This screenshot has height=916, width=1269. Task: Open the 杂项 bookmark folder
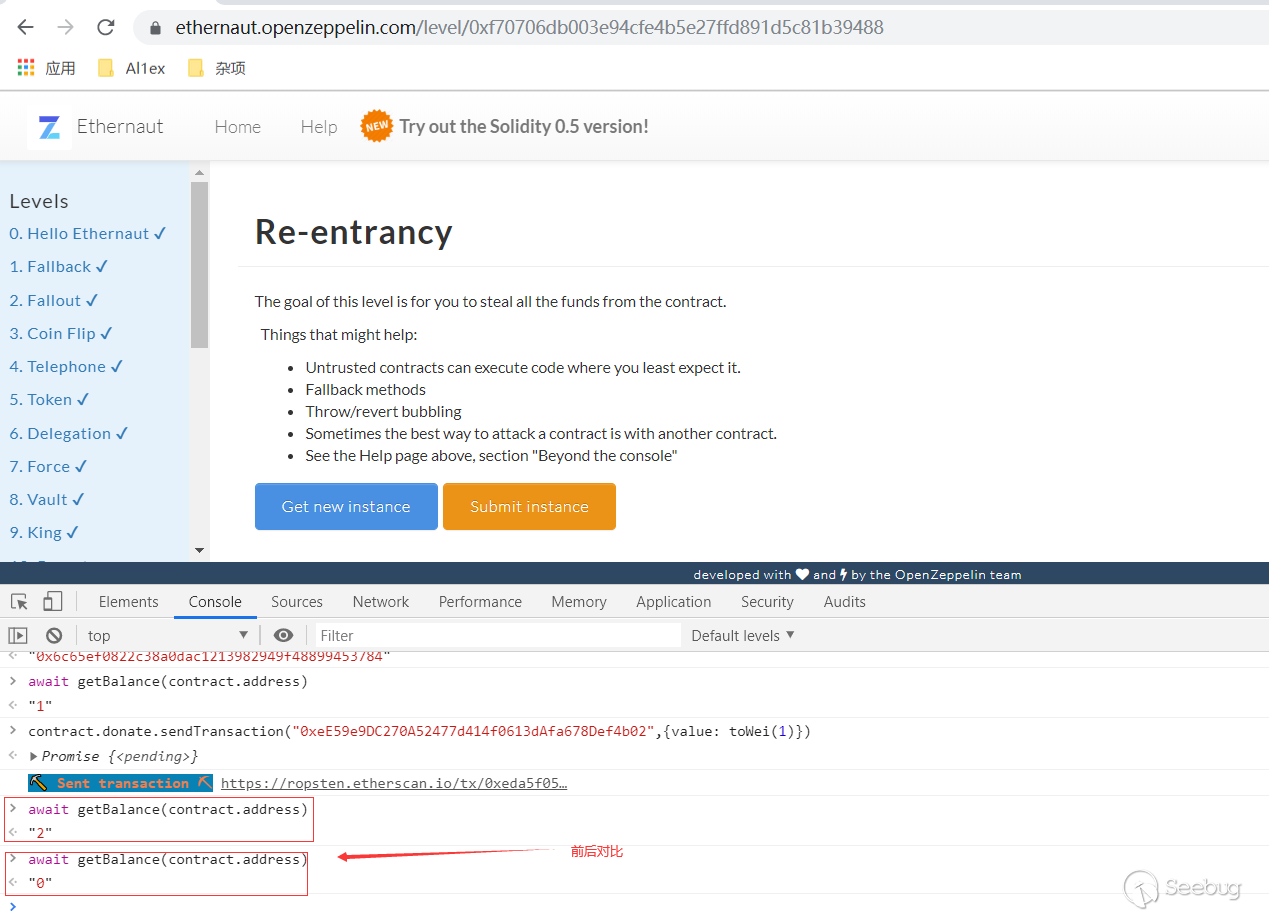click(216, 68)
